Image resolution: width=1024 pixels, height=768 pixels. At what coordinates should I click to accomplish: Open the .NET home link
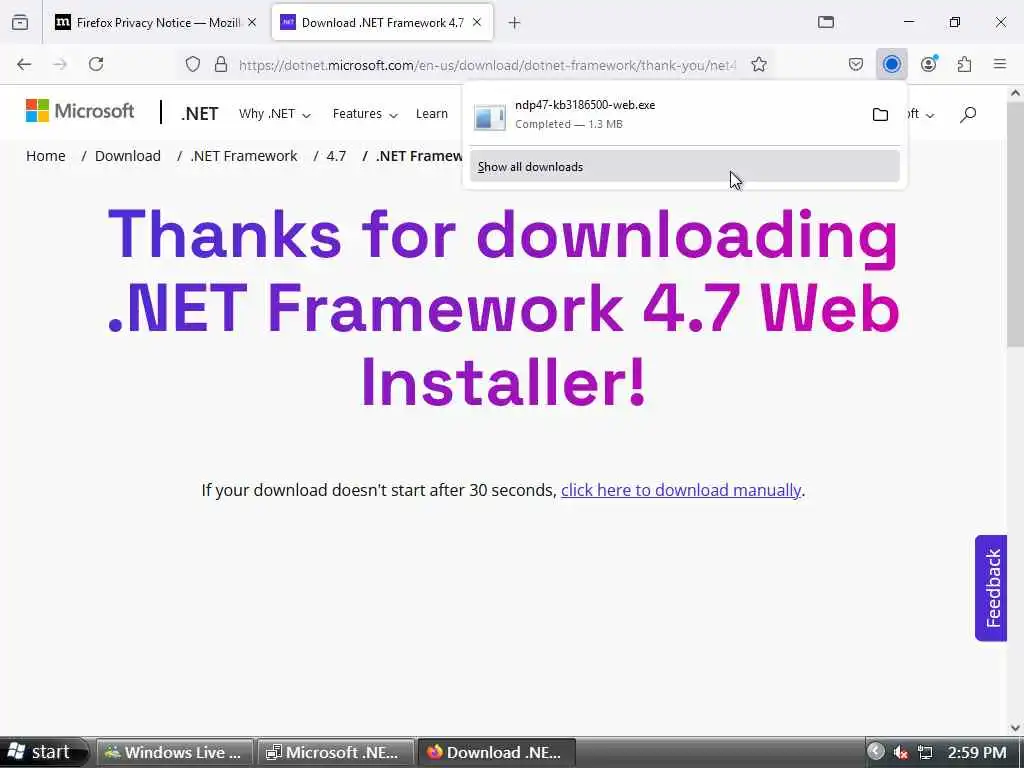(200, 114)
